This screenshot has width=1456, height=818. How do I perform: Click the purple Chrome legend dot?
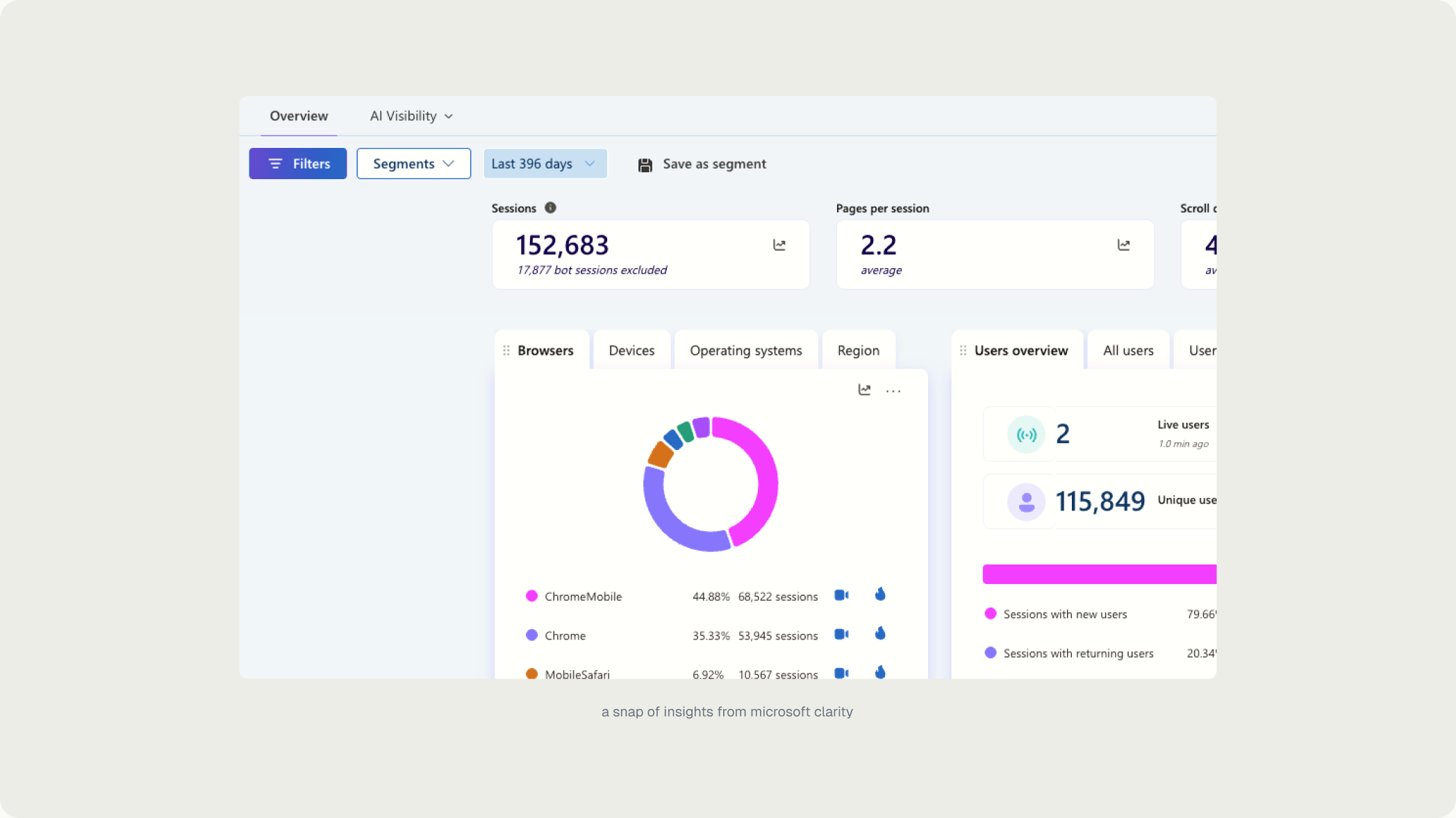(x=531, y=635)
